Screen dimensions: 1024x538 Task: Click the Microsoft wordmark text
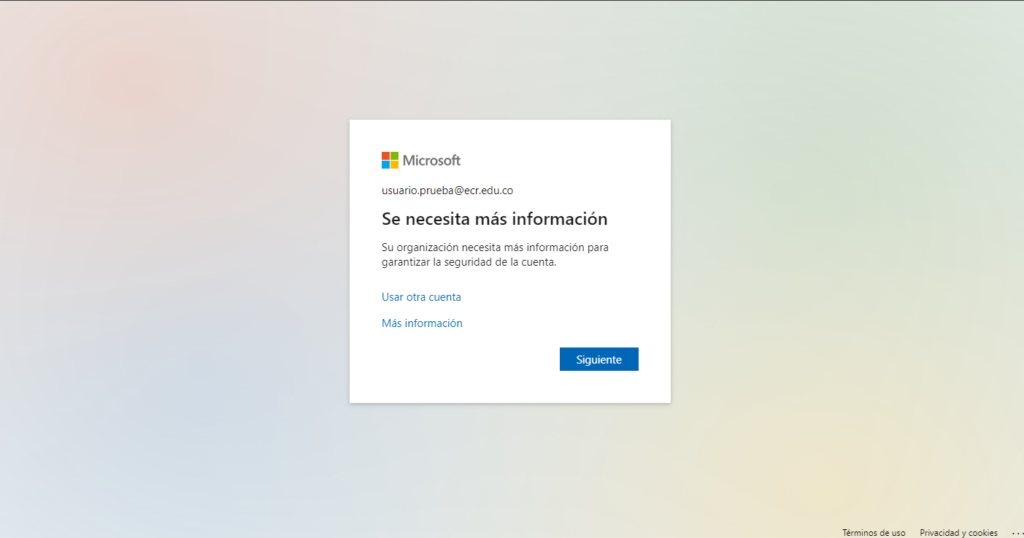coord(431,160)
